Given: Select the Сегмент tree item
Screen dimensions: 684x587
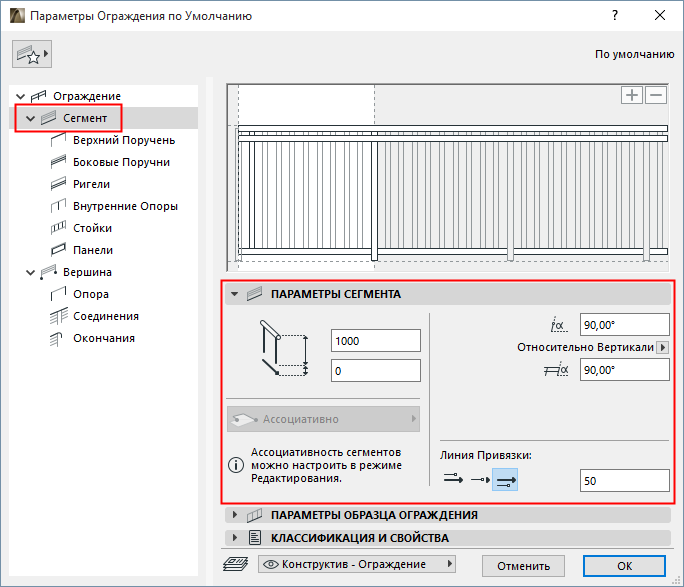Looking at the screenshot, I should (x=85, y=118).
